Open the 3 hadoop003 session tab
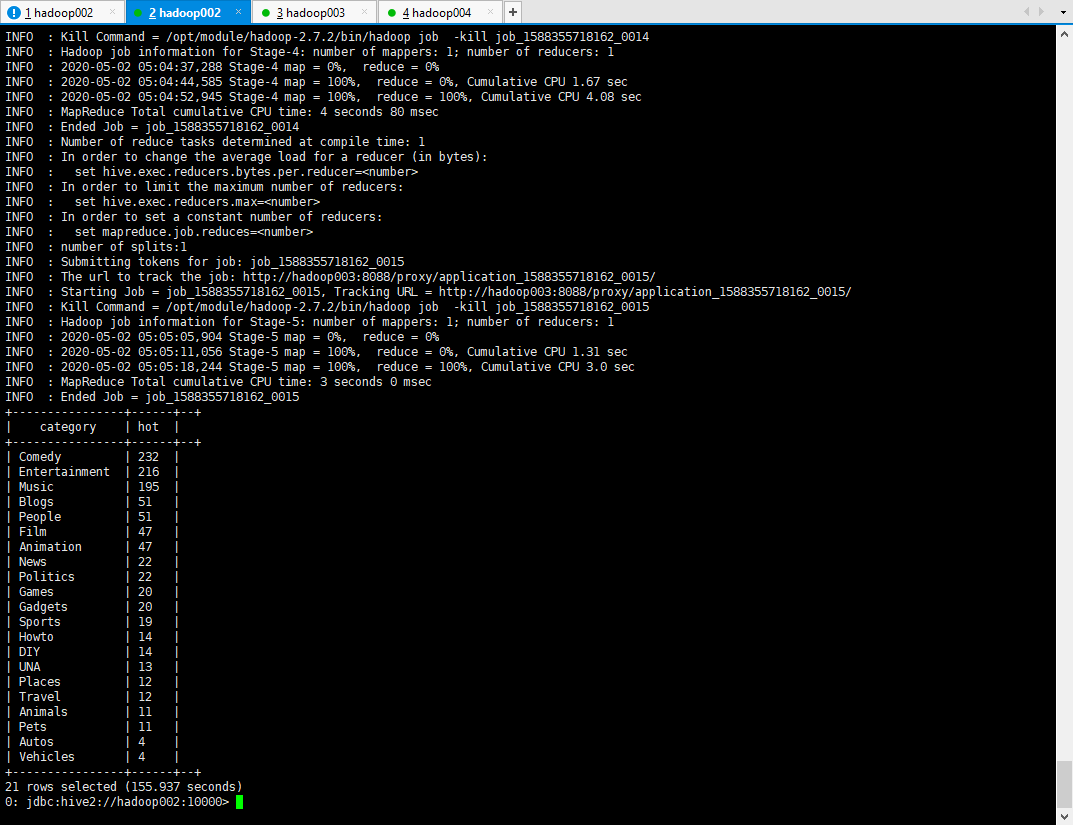The image size is (1073, 825). (315, 12)
